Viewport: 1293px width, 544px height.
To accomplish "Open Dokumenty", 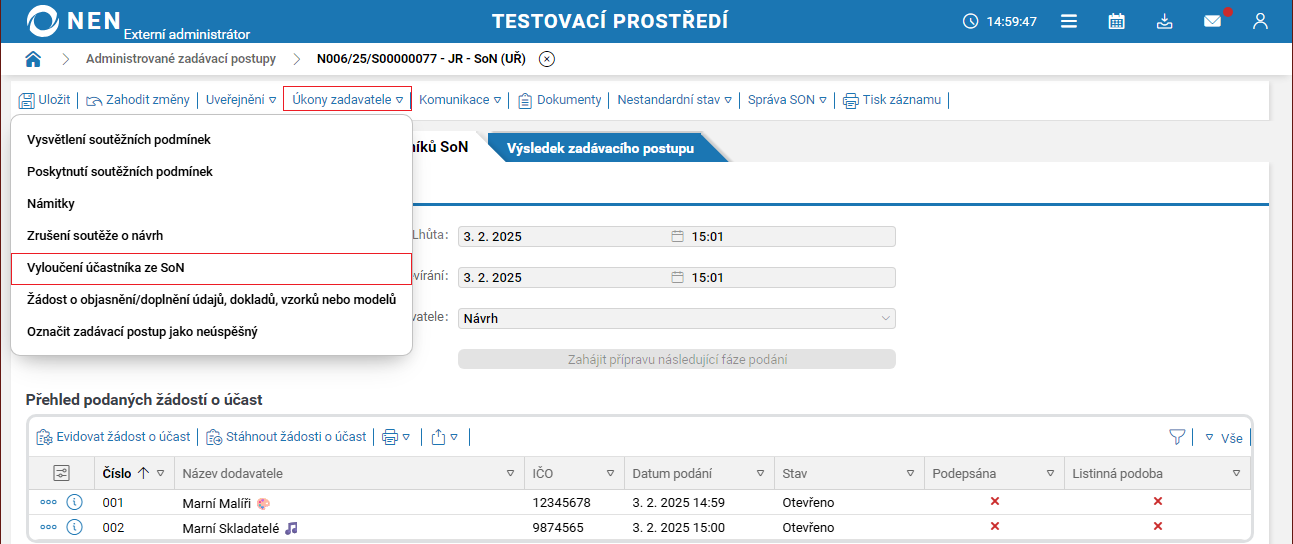I will pos(560,100).
